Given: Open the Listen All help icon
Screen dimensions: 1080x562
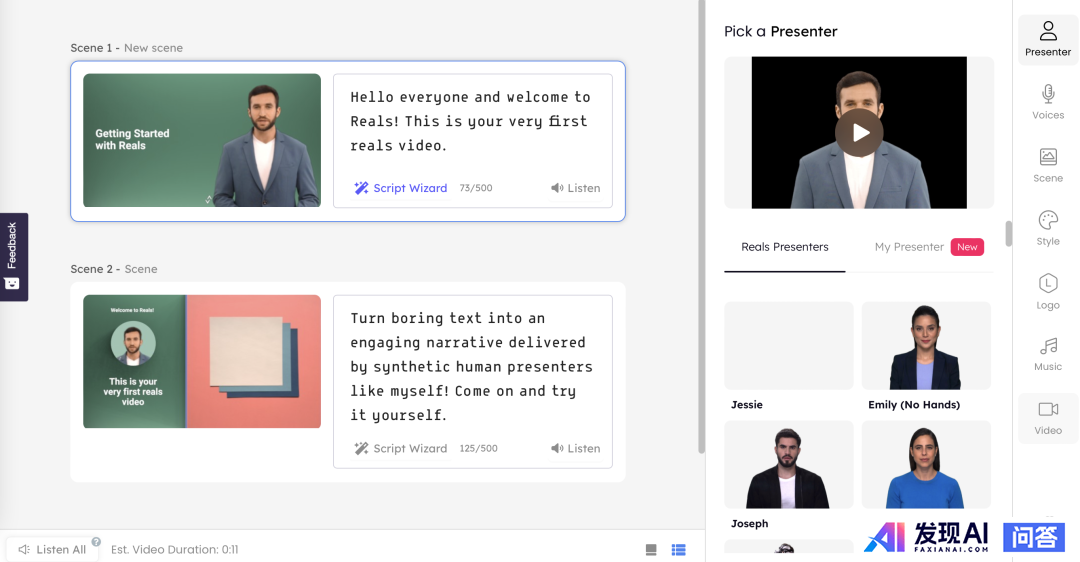Looking at the screenshot, I should coord(96,541).
